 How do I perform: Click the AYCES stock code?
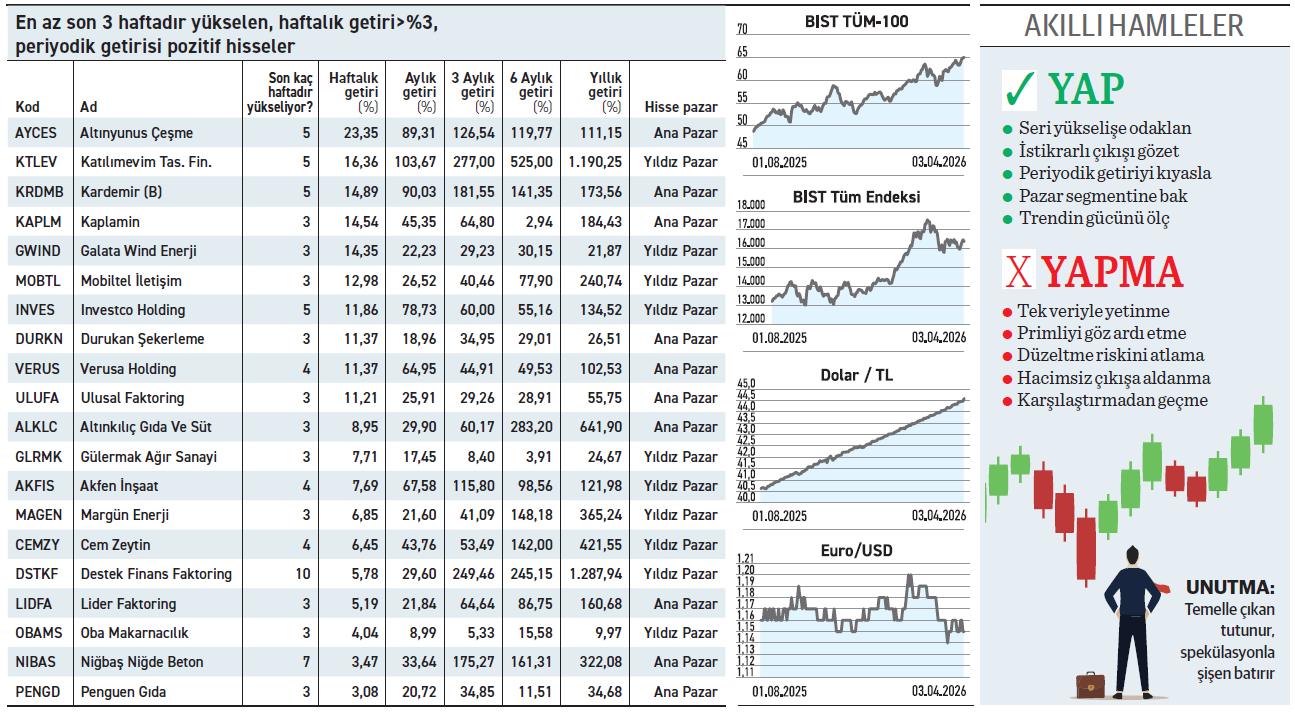tap(37, 133)
